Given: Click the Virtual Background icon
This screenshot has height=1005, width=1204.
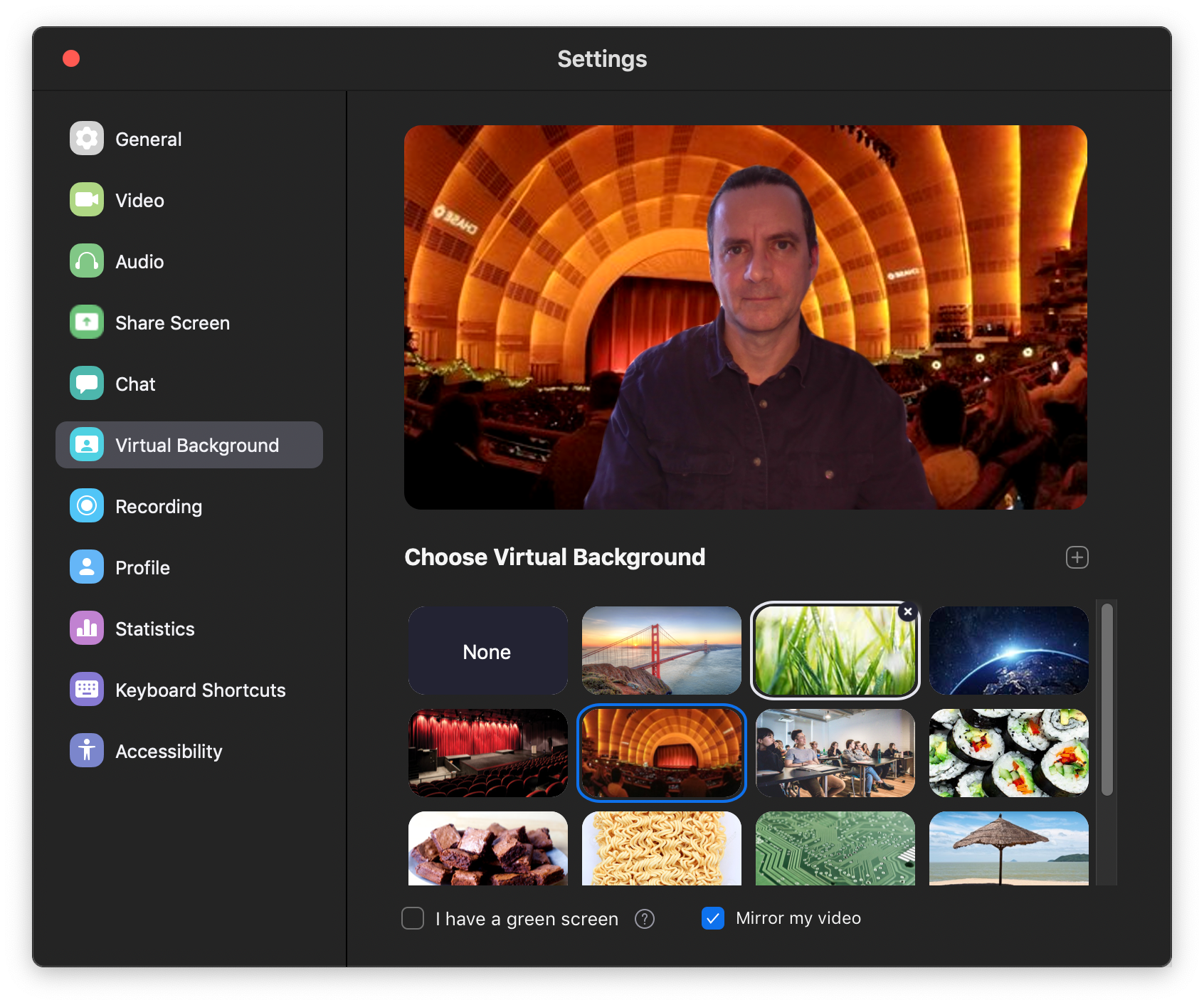Looking at the screenshot, I should pyautogui.click(x=87, y=444).
